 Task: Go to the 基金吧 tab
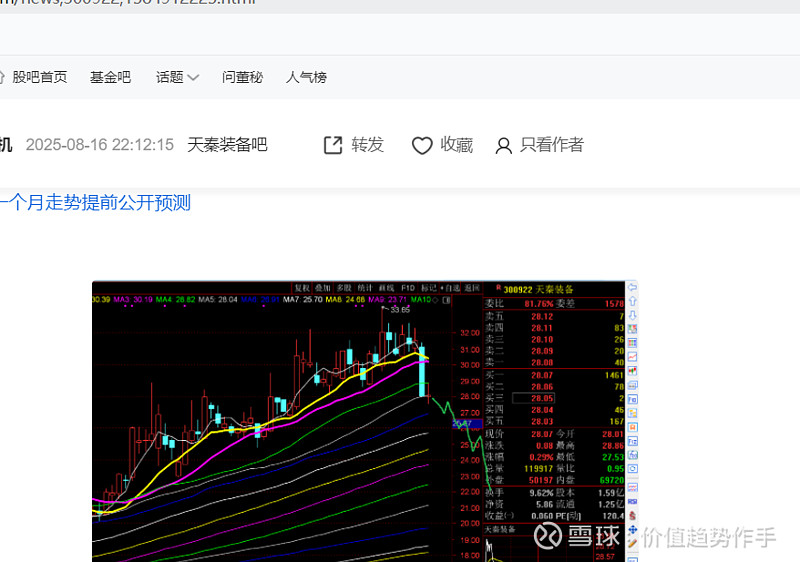(110, 77)
